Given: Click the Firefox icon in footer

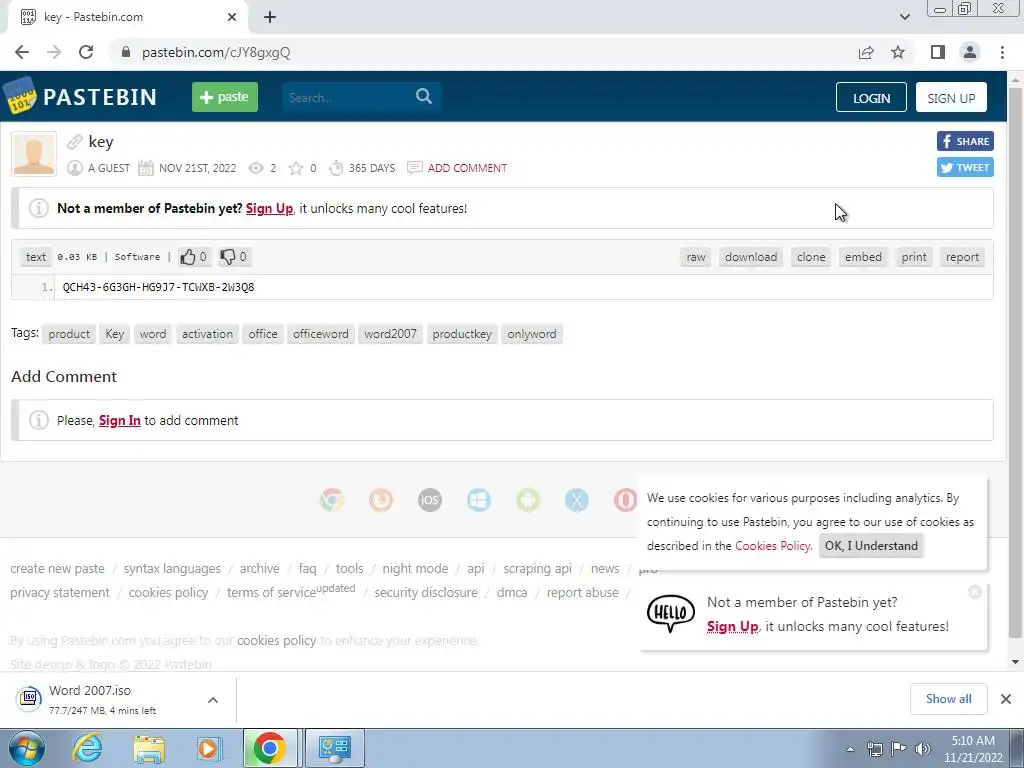Looking at the screenshot, I should pos(381,500).
